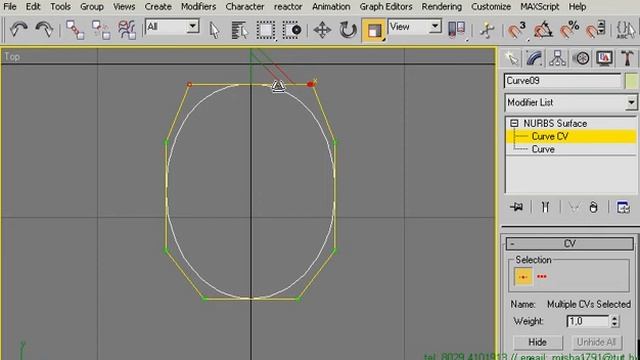Image resolution: width=640 pixels, height=360 pixels.
Task: Open the selection filter 'All' dropdown
Action: click(192, 27)
